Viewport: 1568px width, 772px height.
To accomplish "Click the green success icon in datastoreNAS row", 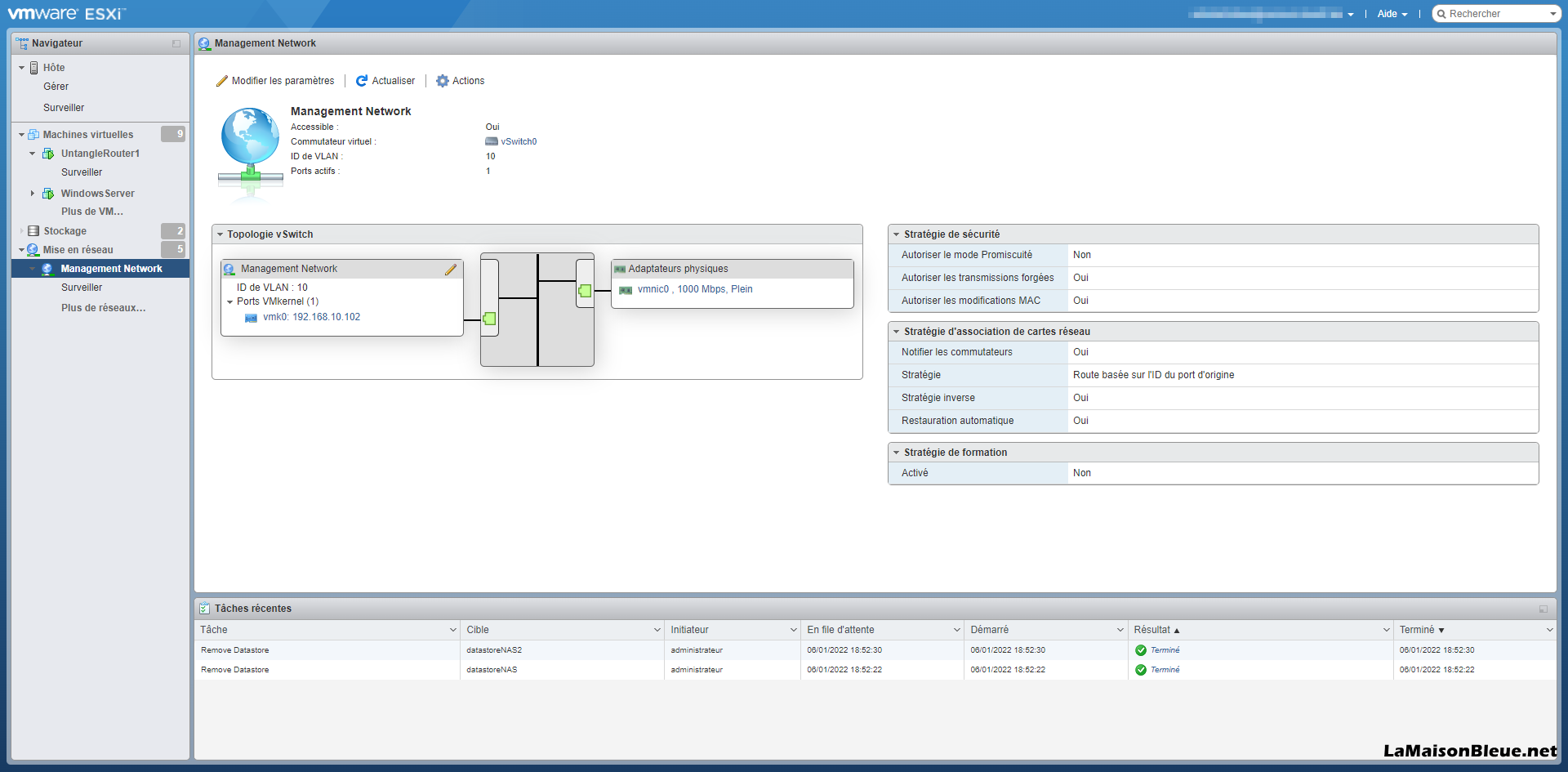I will click(x=1141, y=670).
